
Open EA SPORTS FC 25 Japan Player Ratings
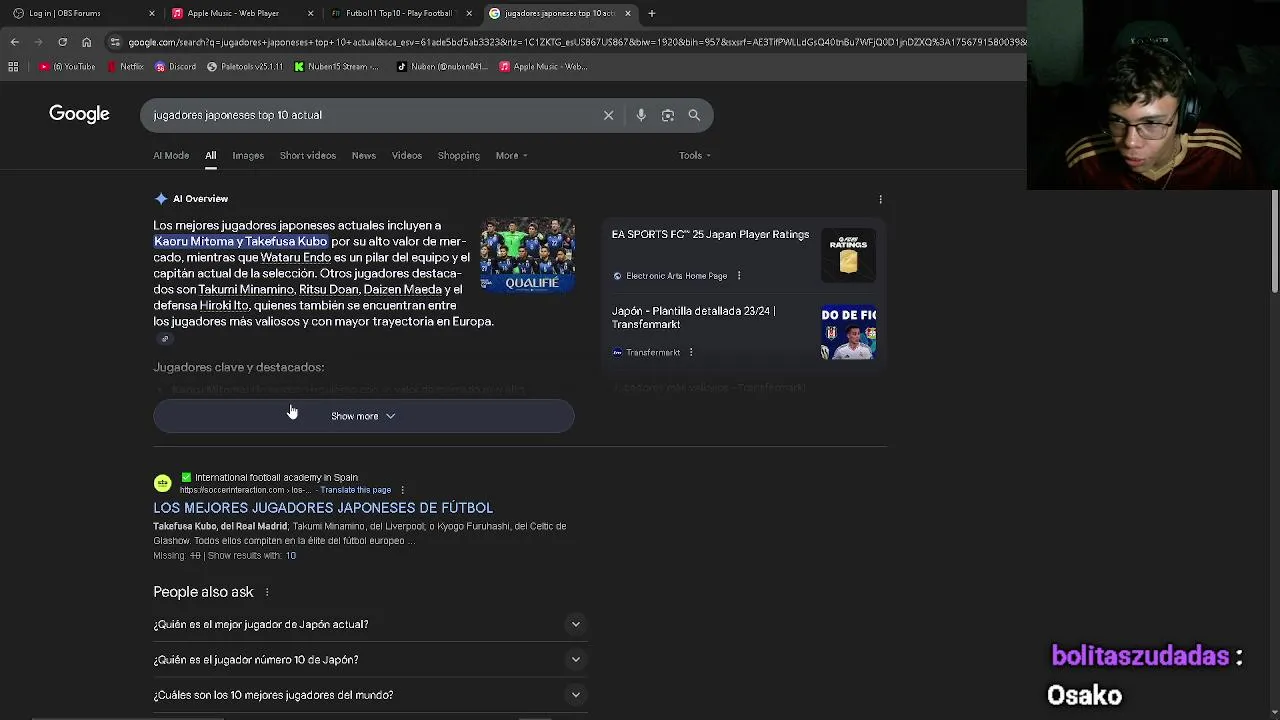pos(710,234)
